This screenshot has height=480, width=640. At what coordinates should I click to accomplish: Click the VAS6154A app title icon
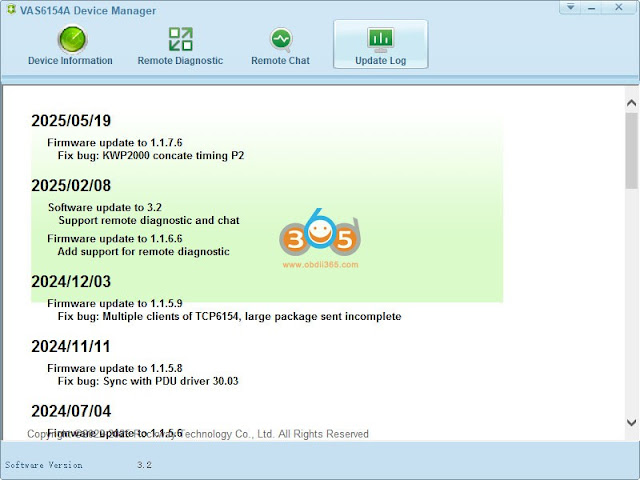(x=11, y=10)
